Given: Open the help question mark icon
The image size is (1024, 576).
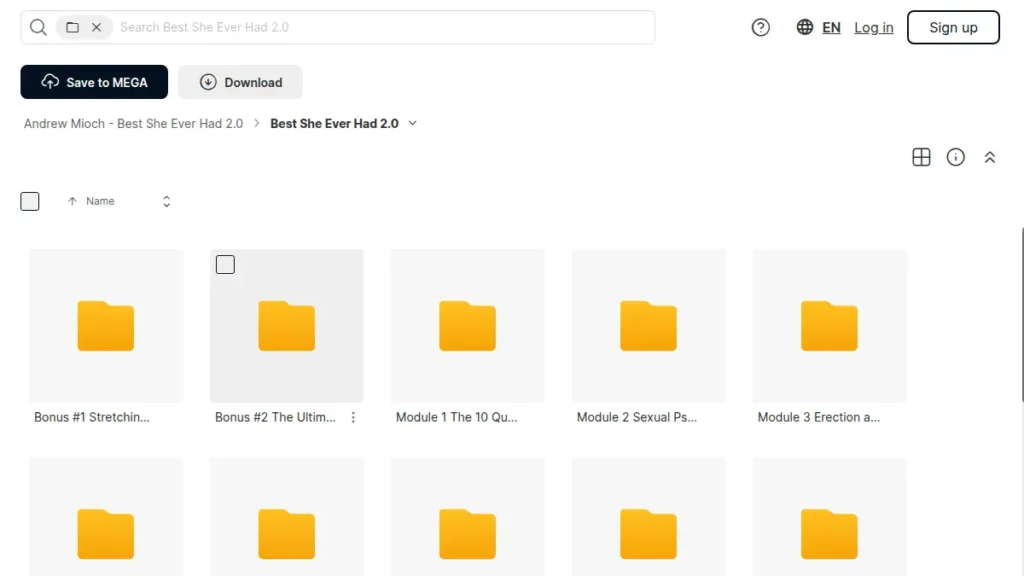Looking at the screenshot, I should pos(760,27).
